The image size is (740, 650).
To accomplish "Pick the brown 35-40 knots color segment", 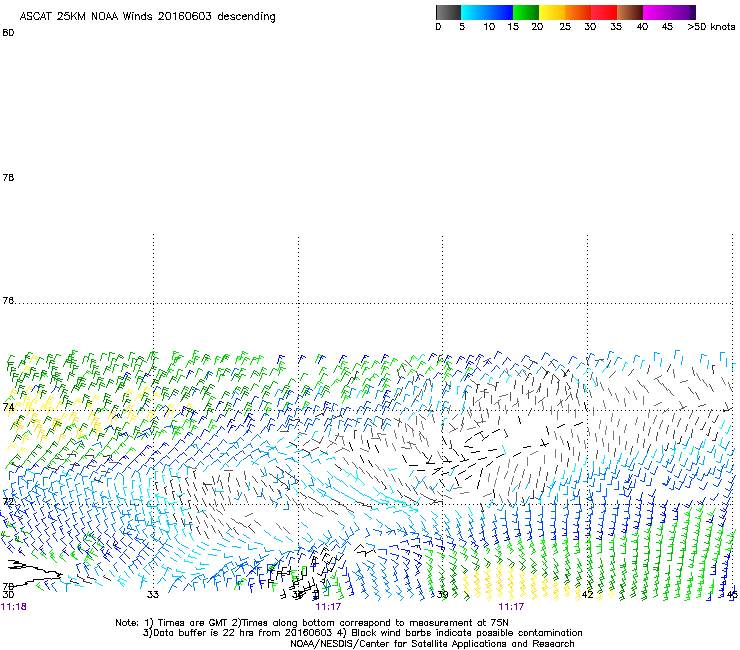I will (x=630, y=12).
